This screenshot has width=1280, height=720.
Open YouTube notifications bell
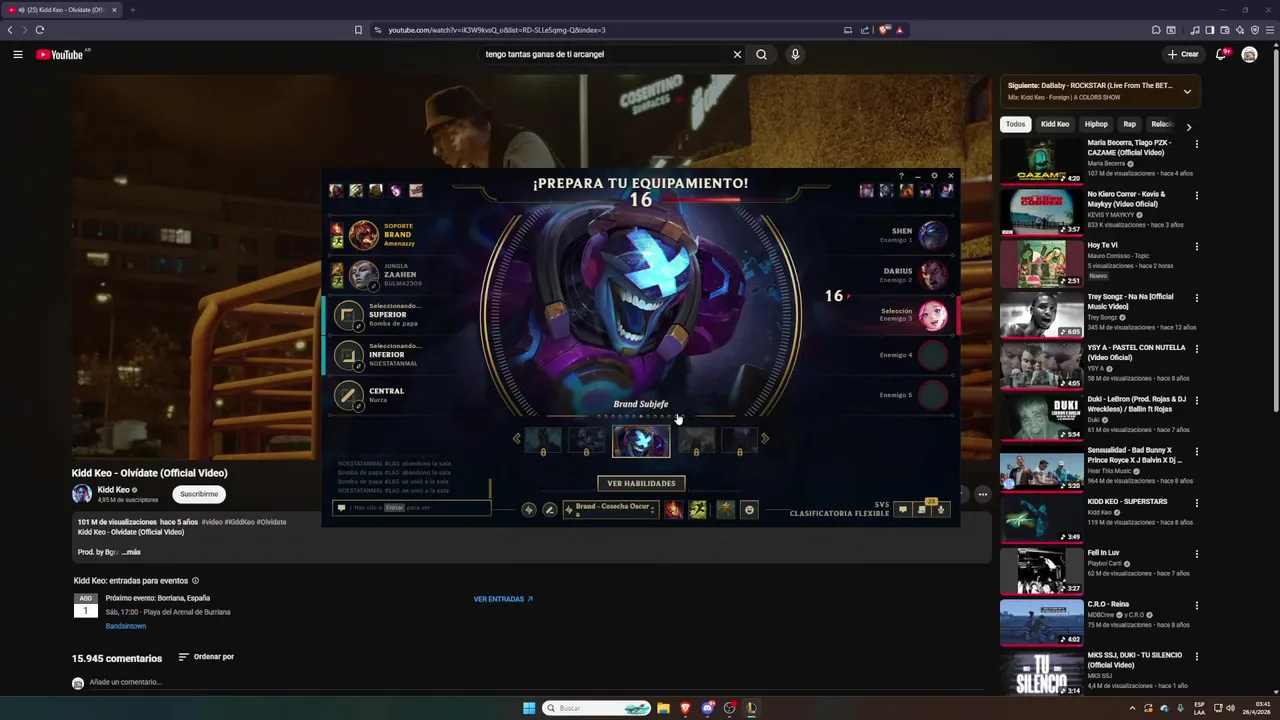click(x=1221, y=54)
